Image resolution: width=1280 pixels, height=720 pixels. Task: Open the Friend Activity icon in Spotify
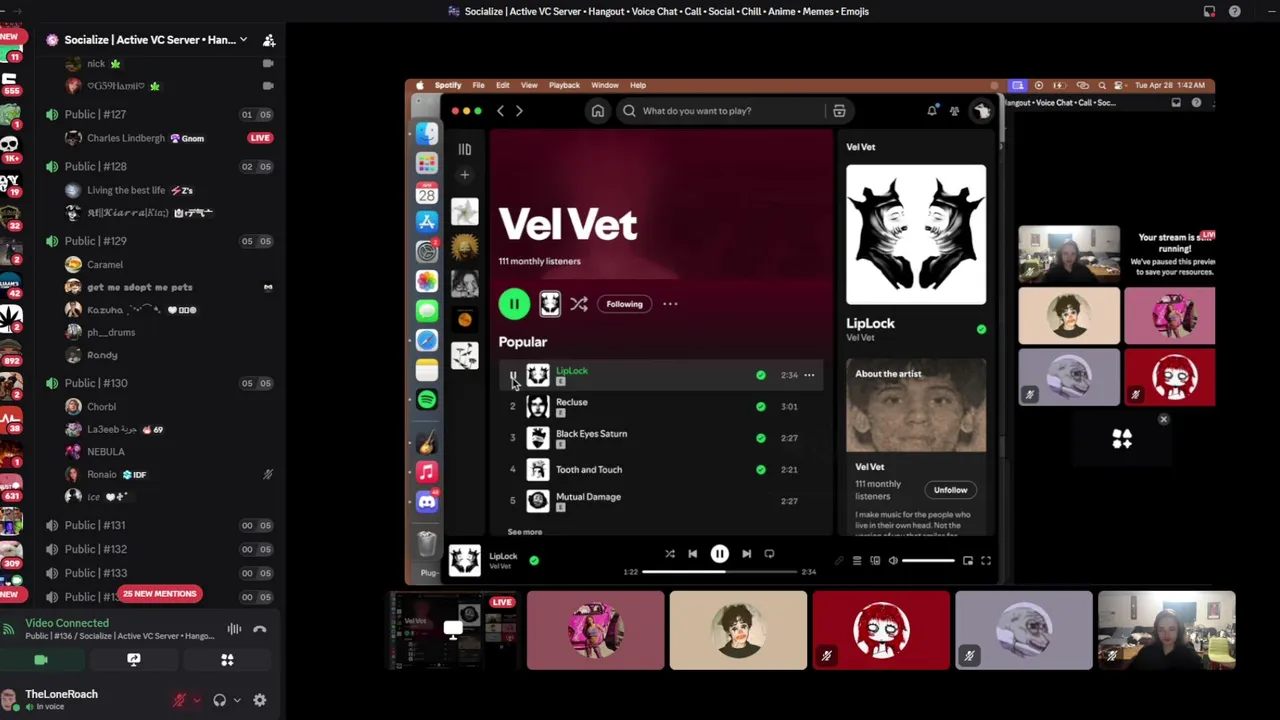click(955, 111)
